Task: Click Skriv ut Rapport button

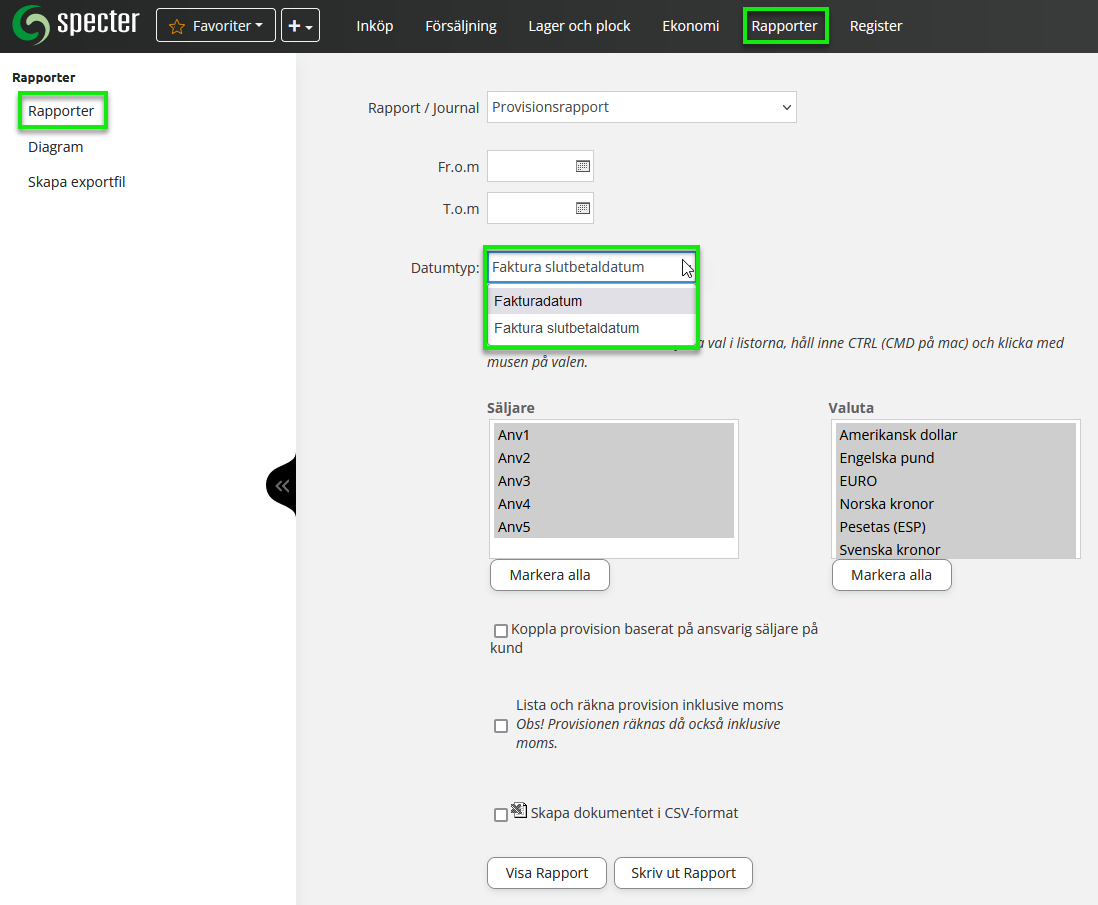Action: point(683,873)
